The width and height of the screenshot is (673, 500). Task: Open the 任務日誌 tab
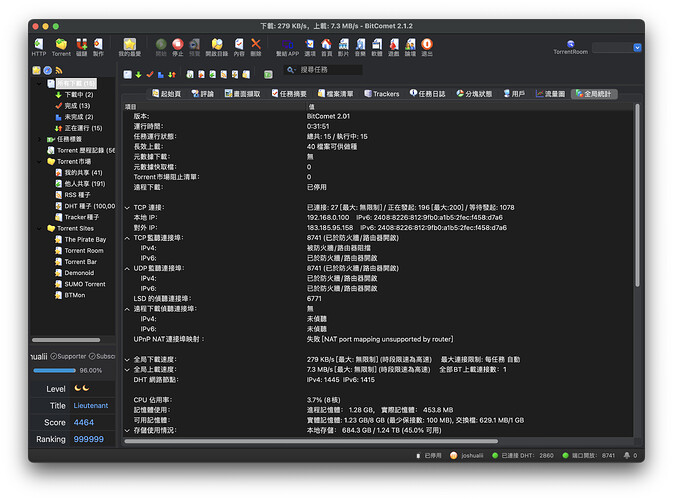(427, 94)
